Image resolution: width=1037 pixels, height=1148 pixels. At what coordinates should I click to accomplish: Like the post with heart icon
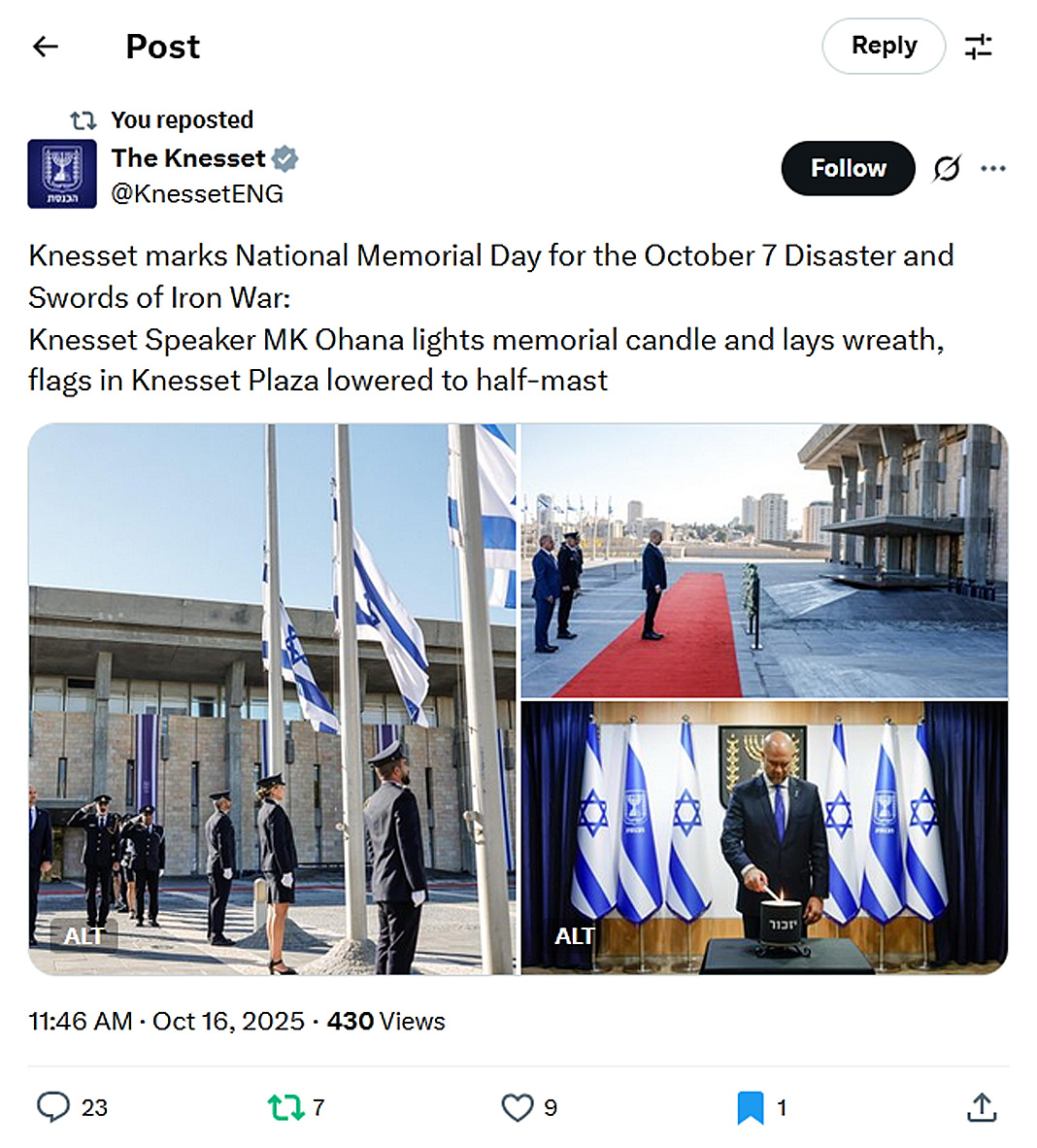coord(518,1107)
